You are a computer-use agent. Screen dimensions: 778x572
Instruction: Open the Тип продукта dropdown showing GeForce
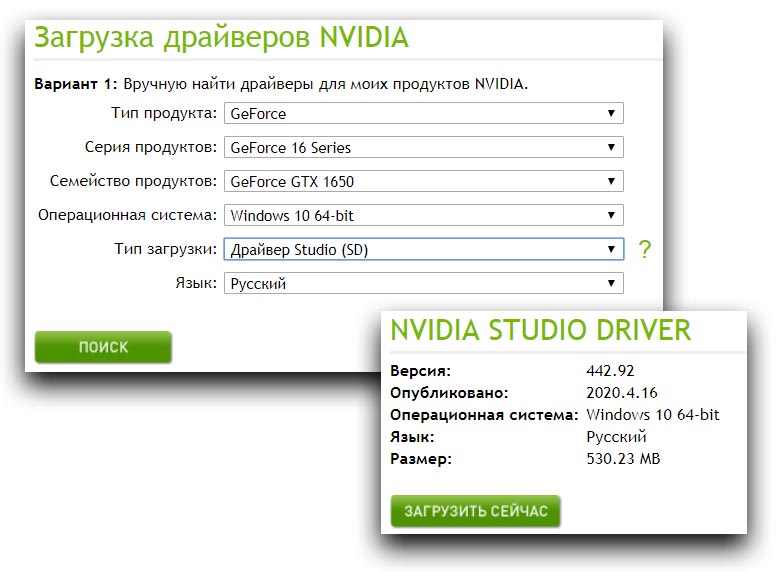coord(423,114)
